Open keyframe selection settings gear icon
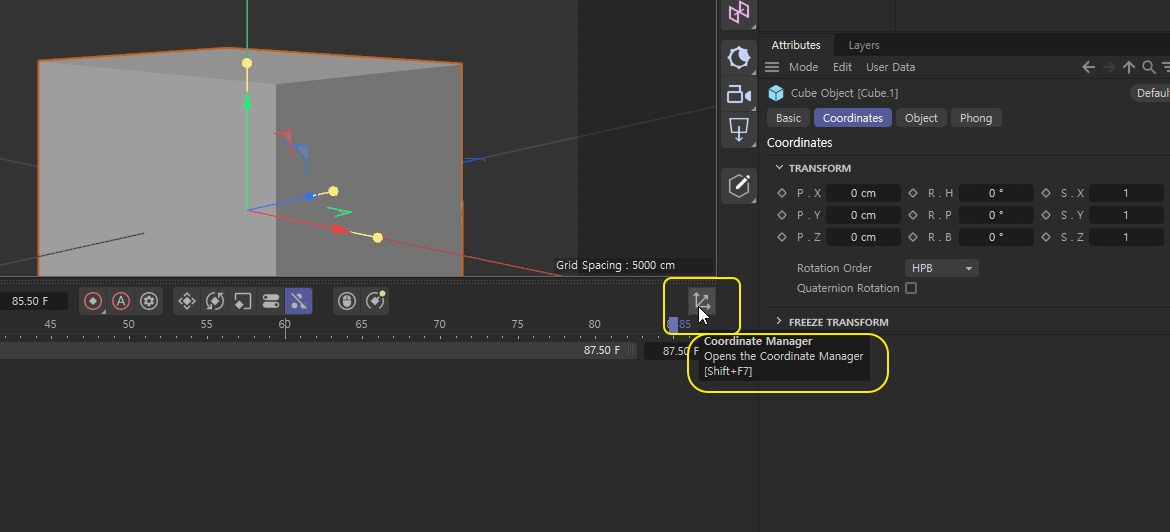The height and width of the screenshot is (532, 1170). click(149, 301)
